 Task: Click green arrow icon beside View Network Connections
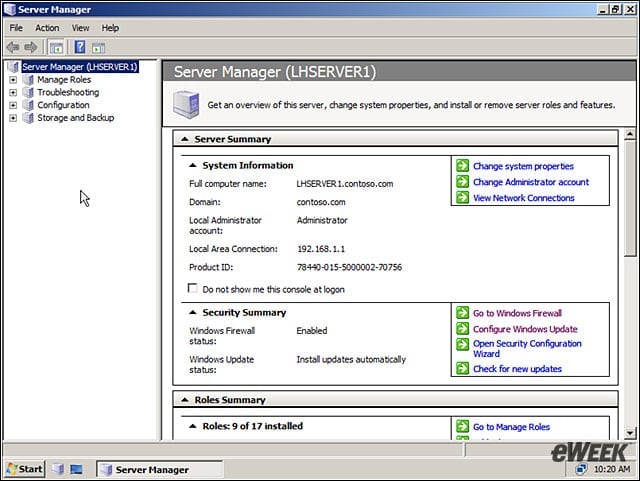pyautogui.click(x=462, y=197)
